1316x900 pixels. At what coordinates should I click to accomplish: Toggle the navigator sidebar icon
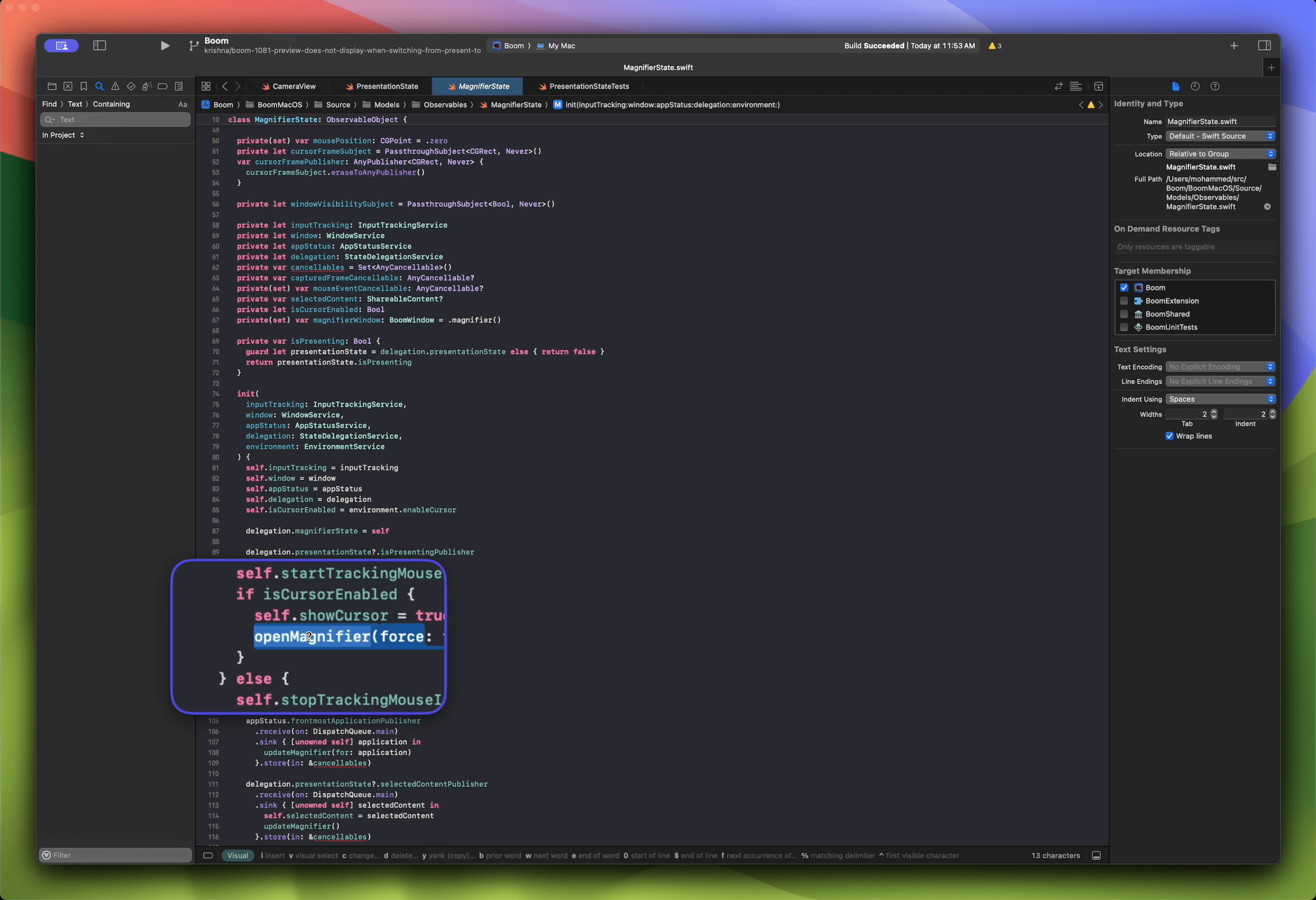coord(99,46)
